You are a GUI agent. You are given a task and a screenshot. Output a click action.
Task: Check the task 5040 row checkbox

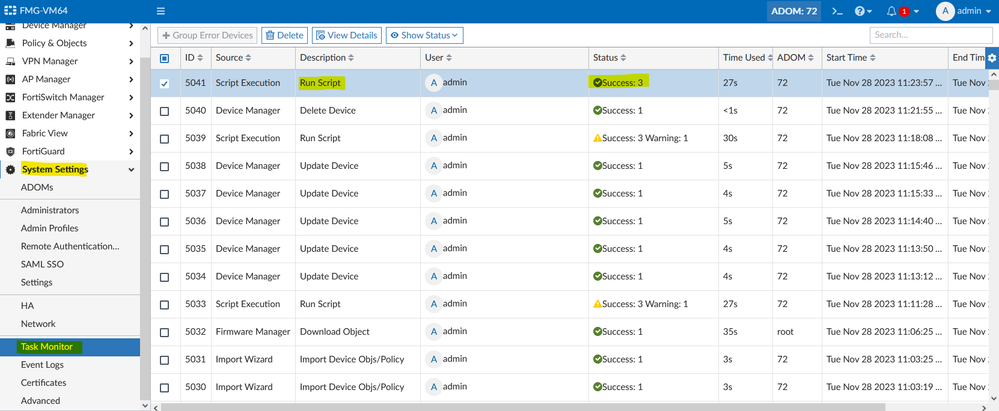(165, 111)
